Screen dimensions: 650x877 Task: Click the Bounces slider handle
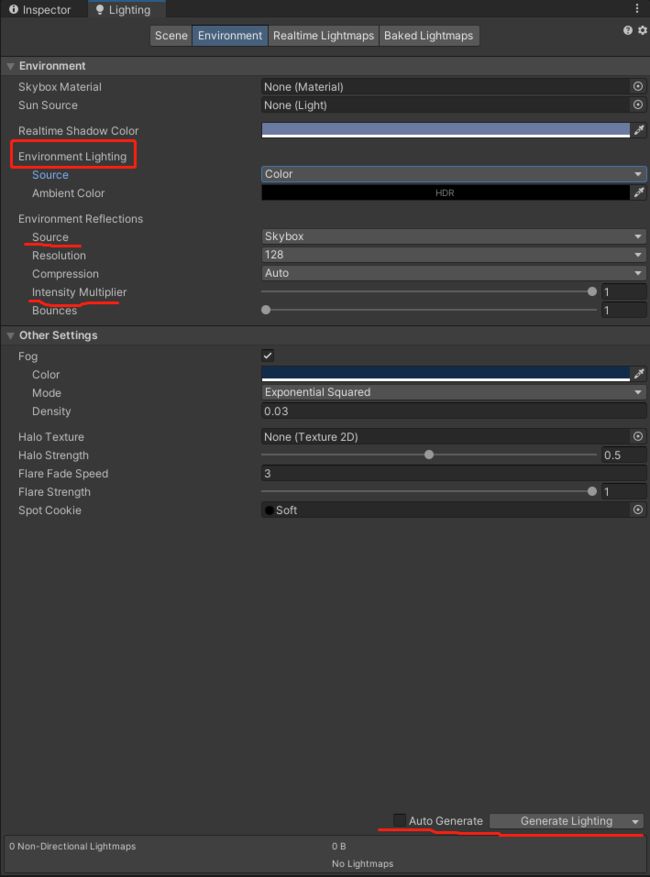point(266,310)
